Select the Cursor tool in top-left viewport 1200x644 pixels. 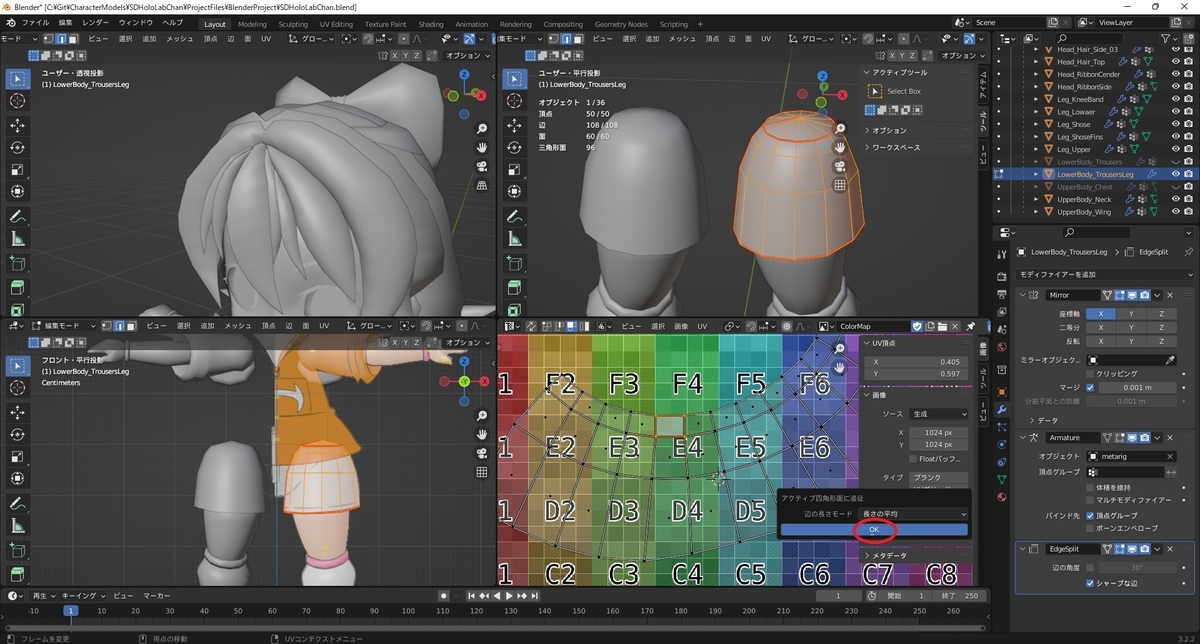coord(18,101)
